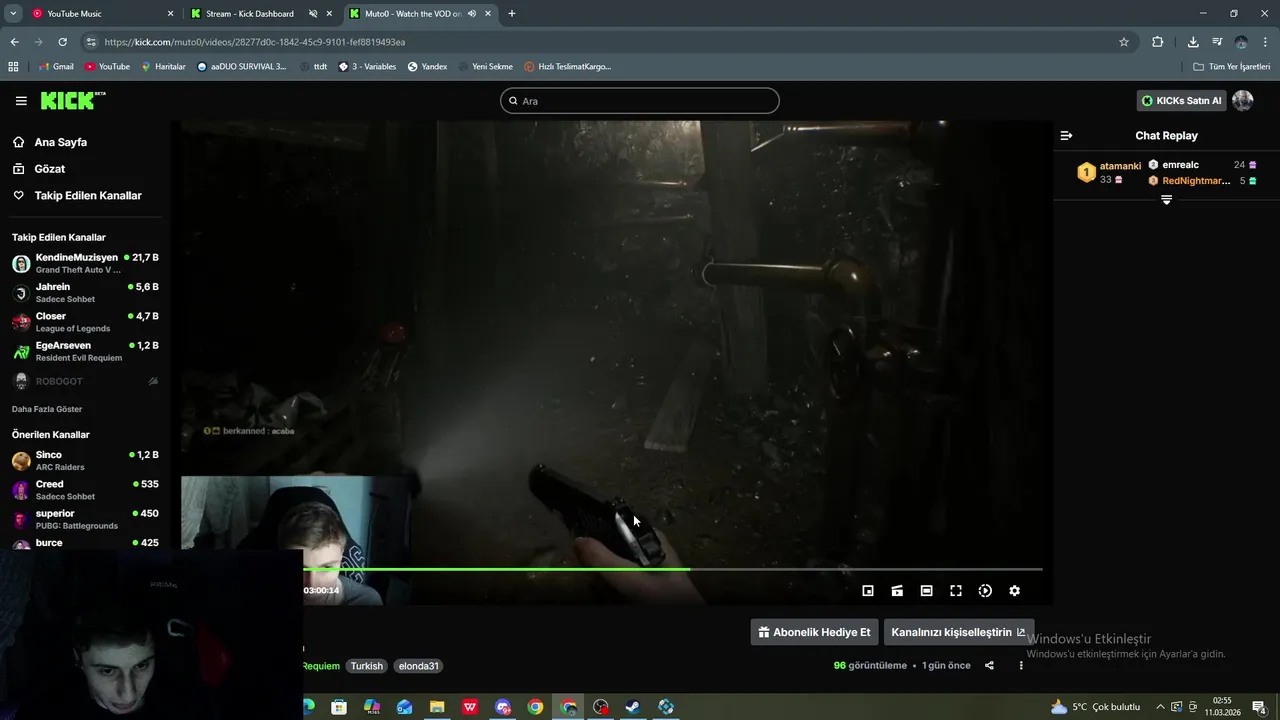The image size is (1280, 720).
Task: Click Kanalınızı kişiselleştirin button
Action: tap(958, 632)
